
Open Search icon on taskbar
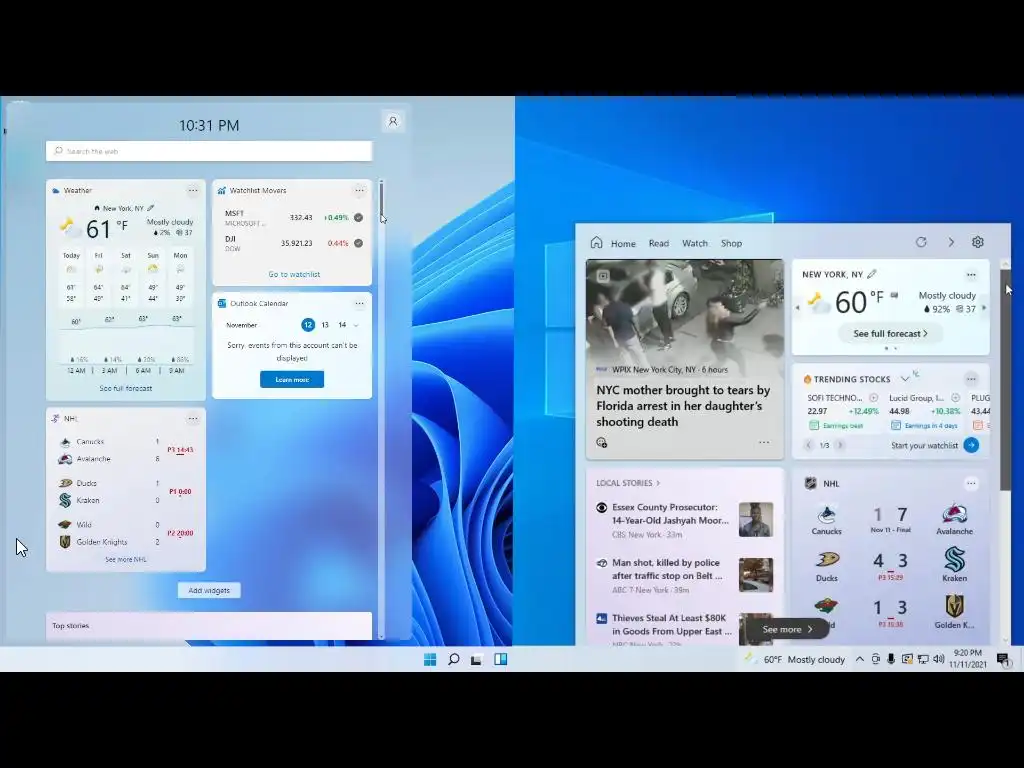click(453, 660)
